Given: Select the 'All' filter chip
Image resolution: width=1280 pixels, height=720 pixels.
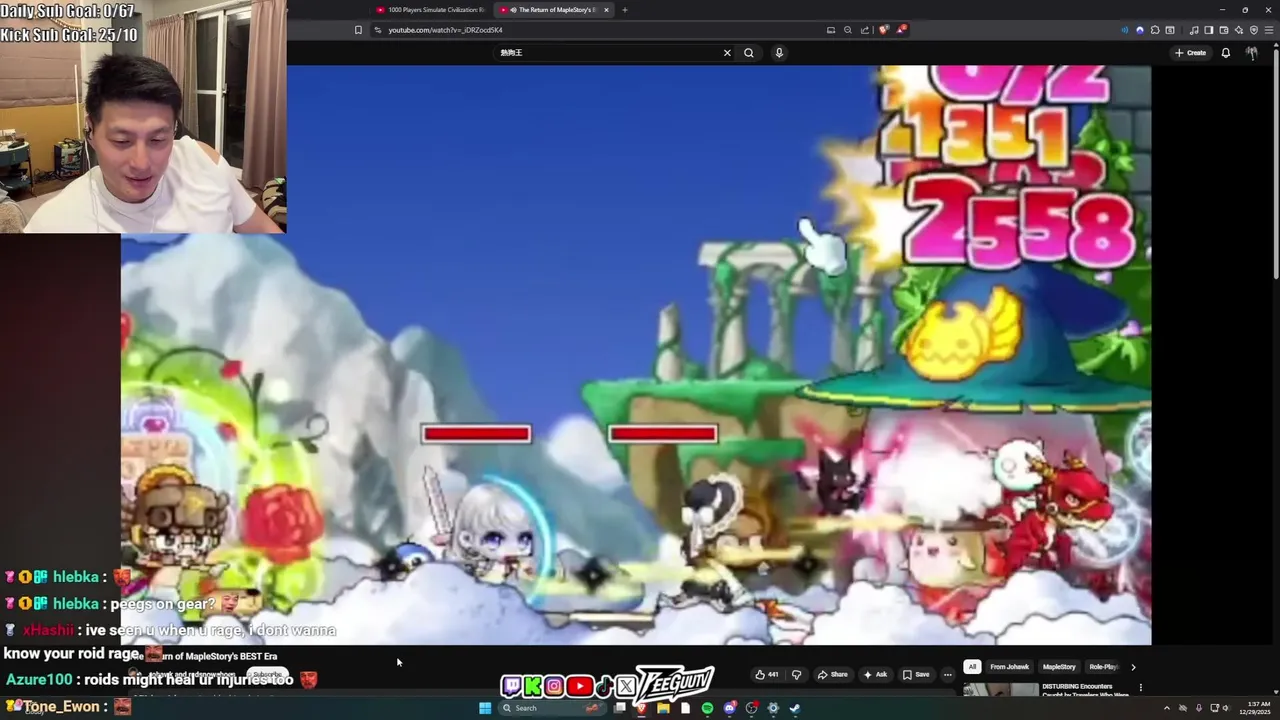Looking at the screenshot, I should point(972,667).
